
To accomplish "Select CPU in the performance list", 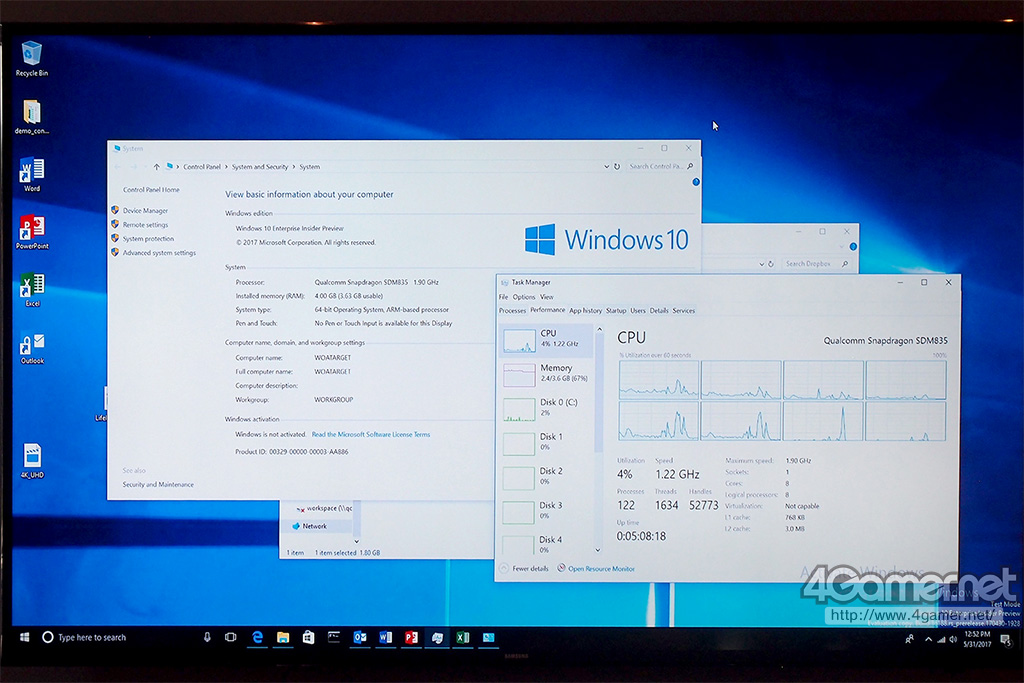I will click(x=547, y=340).
